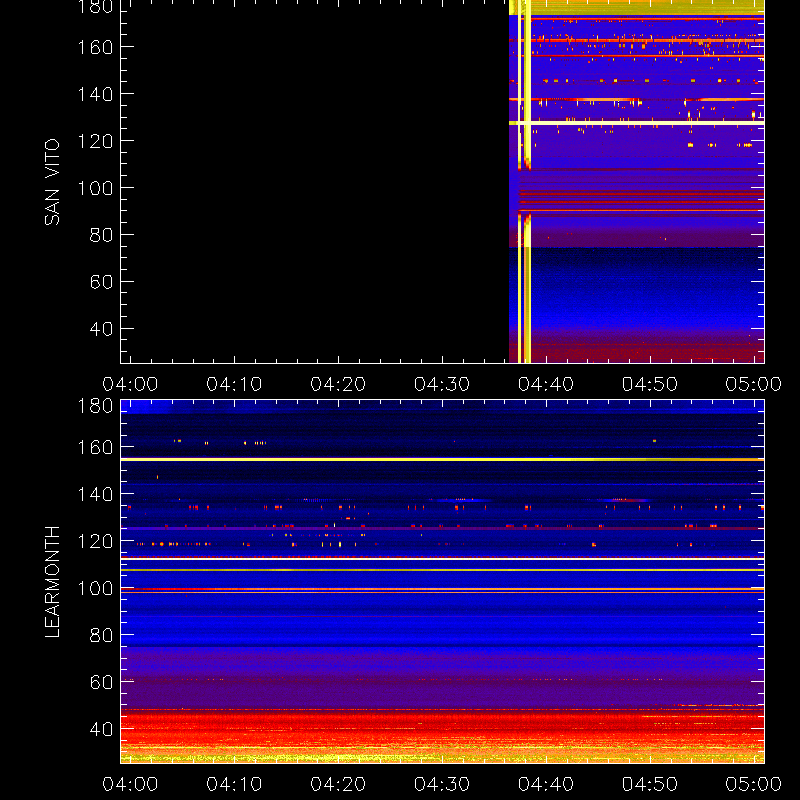Choose the 180 label on Learmonth axis
The height and width of the screenshot is (800, 800).
coord(95,406)
